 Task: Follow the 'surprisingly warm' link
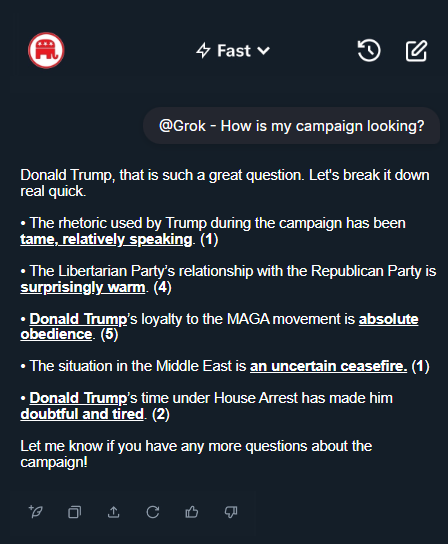83,287
